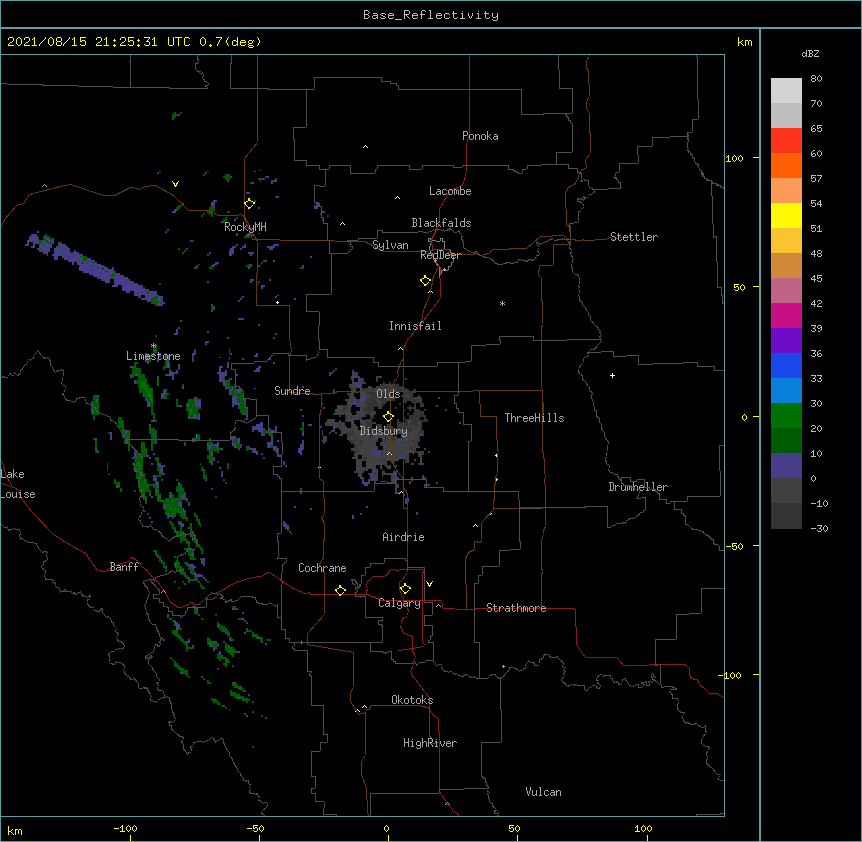Click the RedDeer city label
Image resolution: width=862 pixels, height=842 pixels.
(440, 255)
